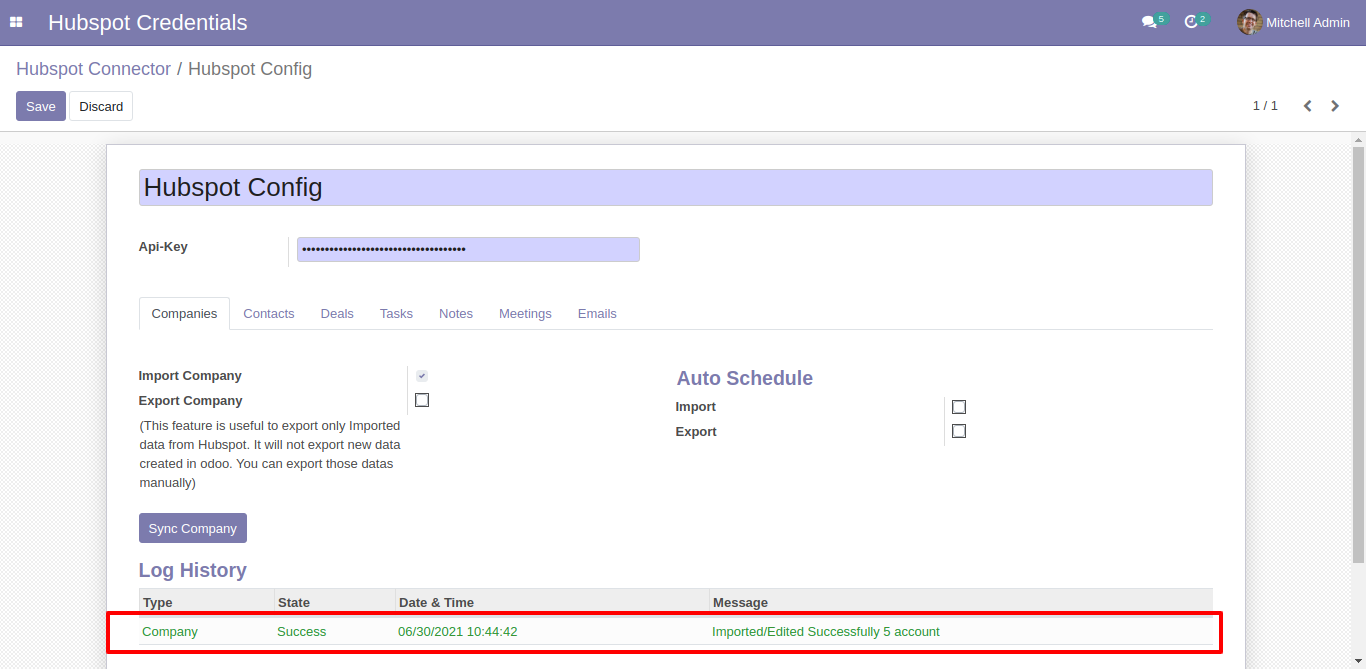Click the Message column header

pos(960,602)
